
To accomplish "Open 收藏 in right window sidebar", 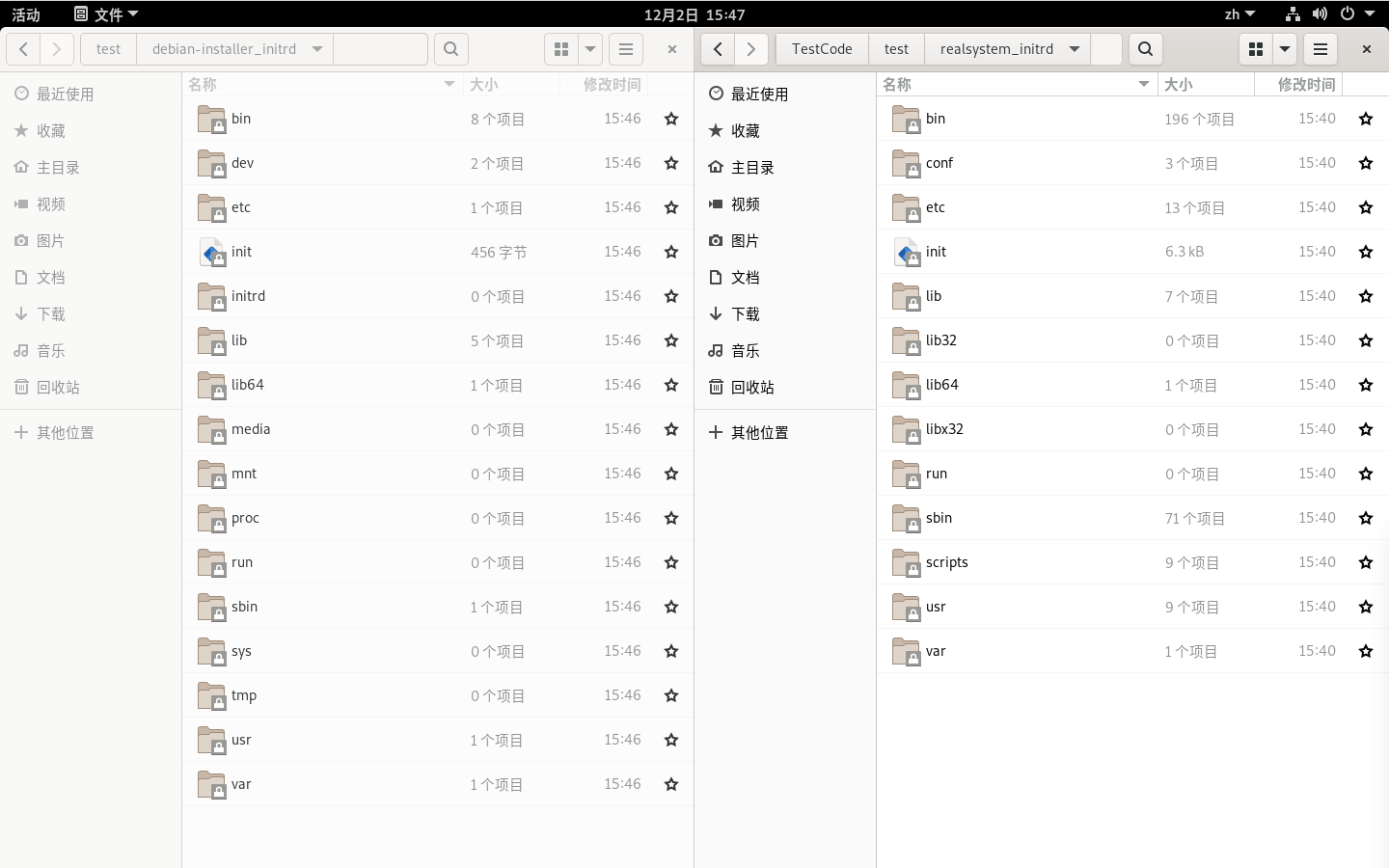I will click(x=785, y=130).
